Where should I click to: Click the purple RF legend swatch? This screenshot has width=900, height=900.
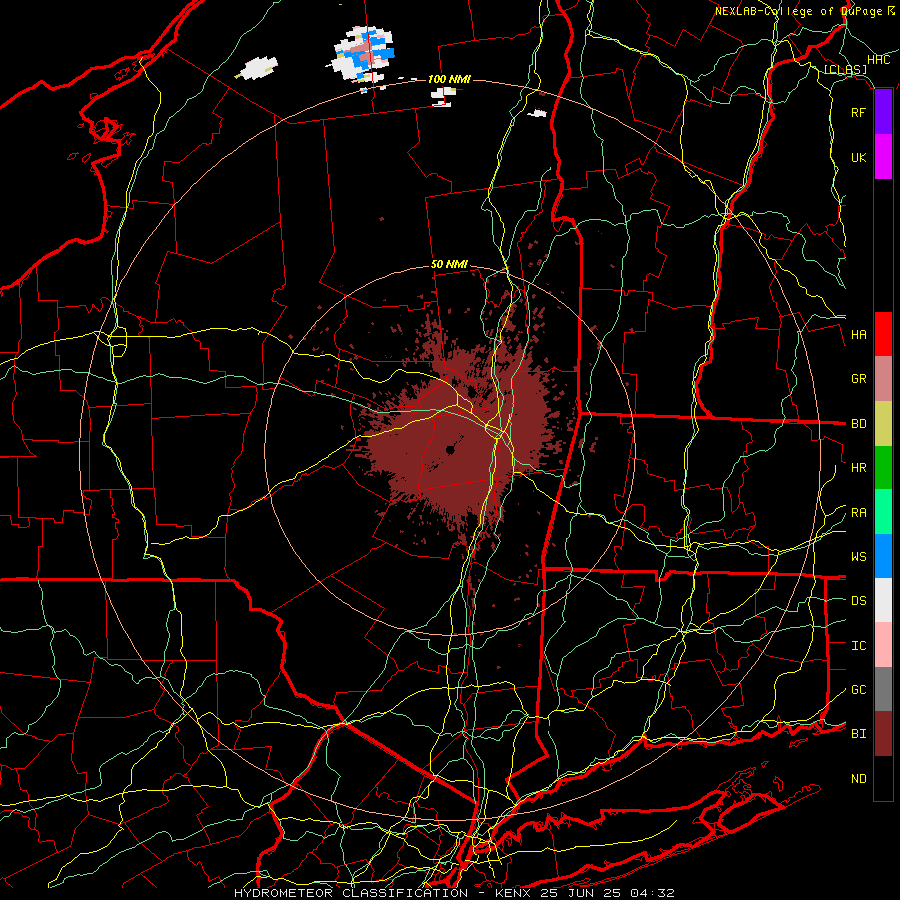(883, 112)
